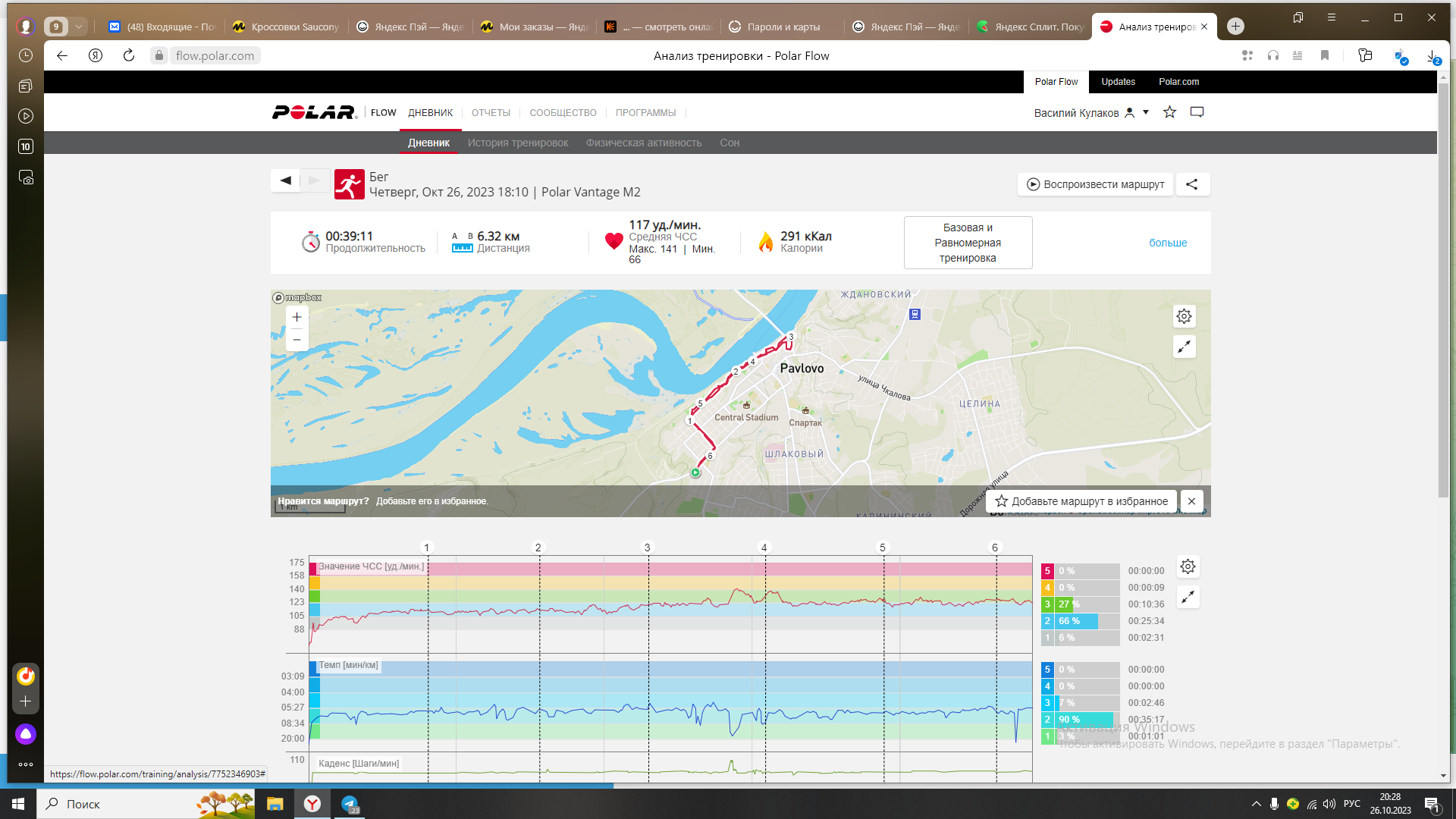Close the Анализ тренировки browser tab
This screenshot has width=1456, height=819.
coord(1204,27)
